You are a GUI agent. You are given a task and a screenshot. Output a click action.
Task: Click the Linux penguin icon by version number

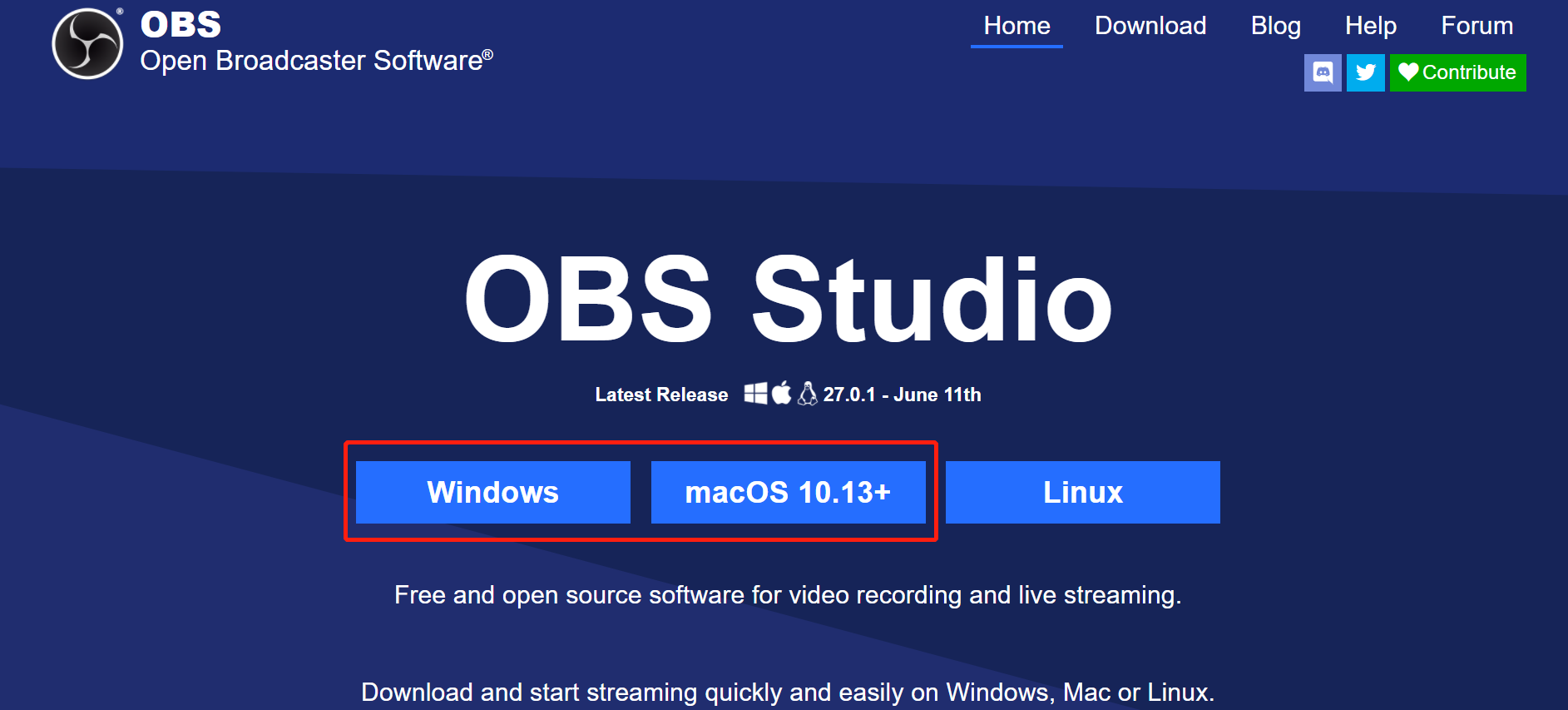tap(807, 394)
